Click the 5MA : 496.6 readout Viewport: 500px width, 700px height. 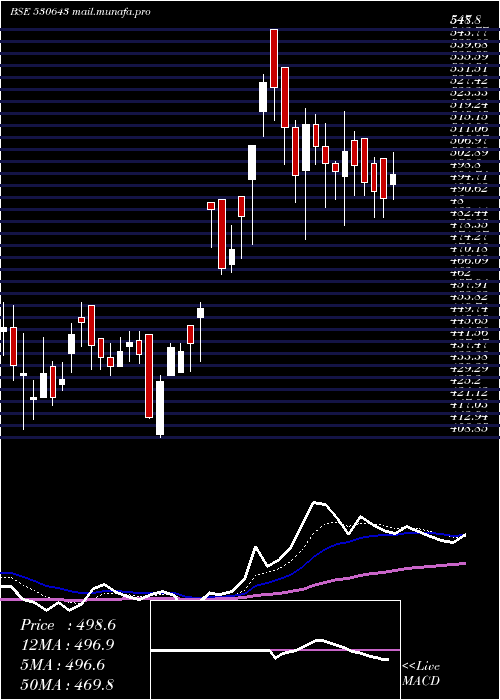[x=62, y=665]
